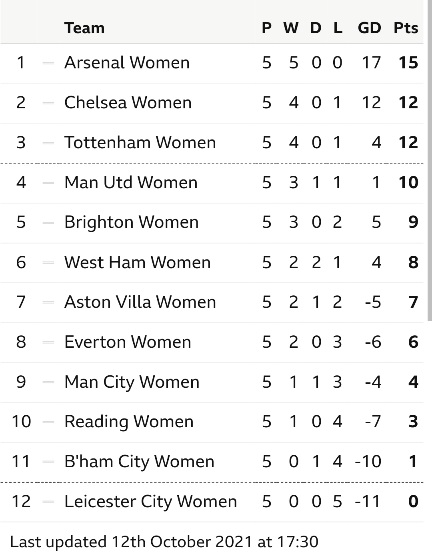Open the Chelsea Women team link
The image size is (432, 554).
128,102
